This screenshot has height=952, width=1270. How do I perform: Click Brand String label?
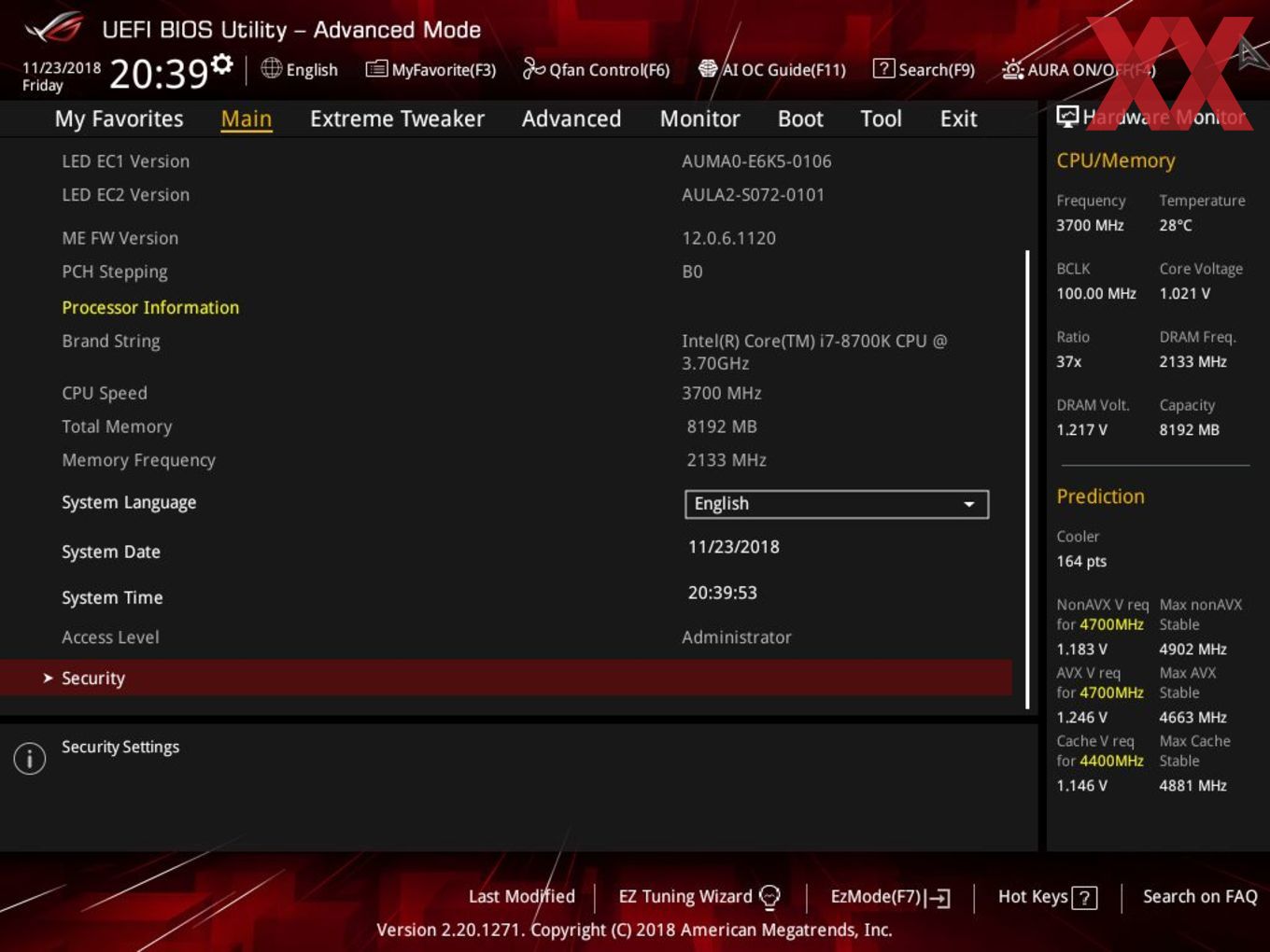point(111,342)
